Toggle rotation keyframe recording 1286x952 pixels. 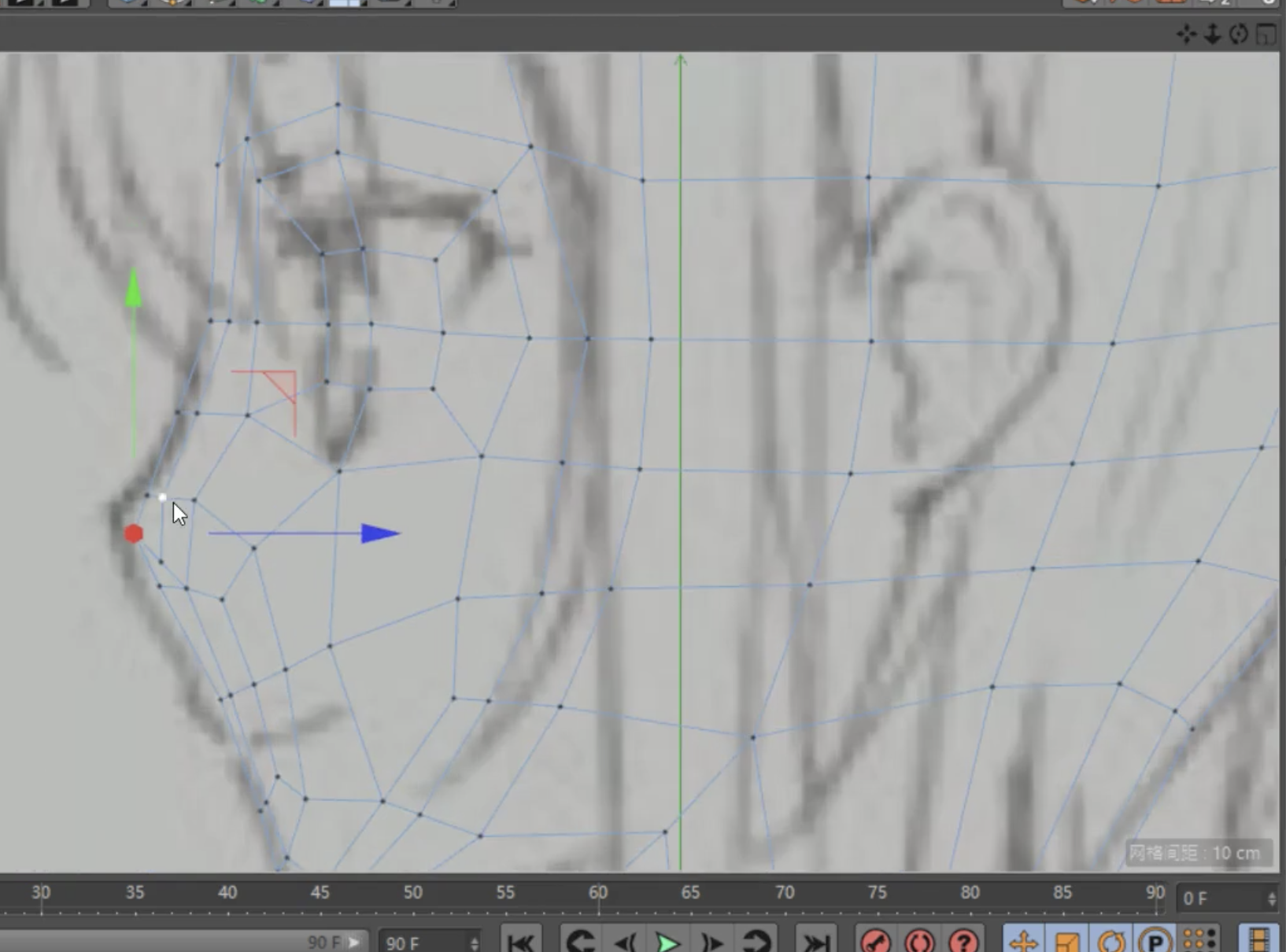[x=1110, y=941]
